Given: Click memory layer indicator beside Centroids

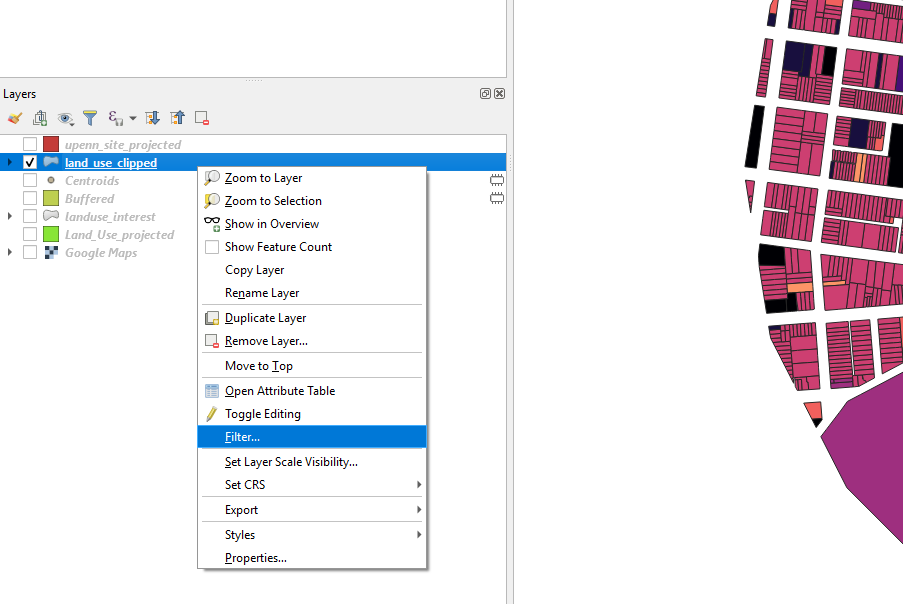Looking at the screenshot, I should 497,181.
